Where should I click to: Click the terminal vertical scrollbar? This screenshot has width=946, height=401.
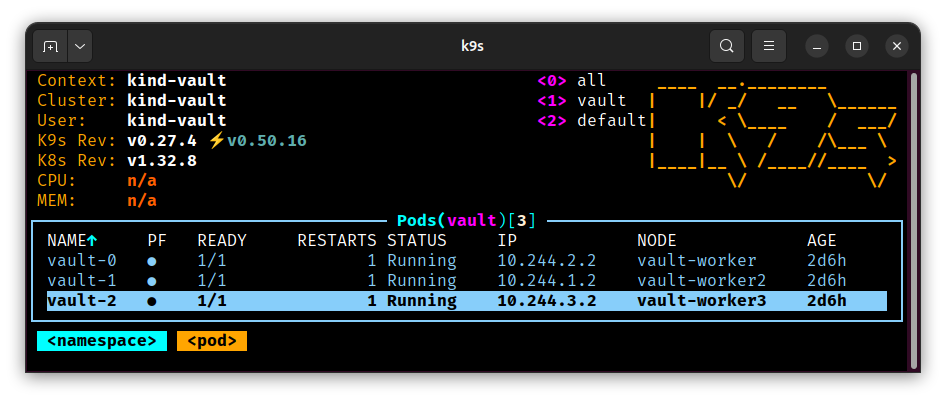914,220
